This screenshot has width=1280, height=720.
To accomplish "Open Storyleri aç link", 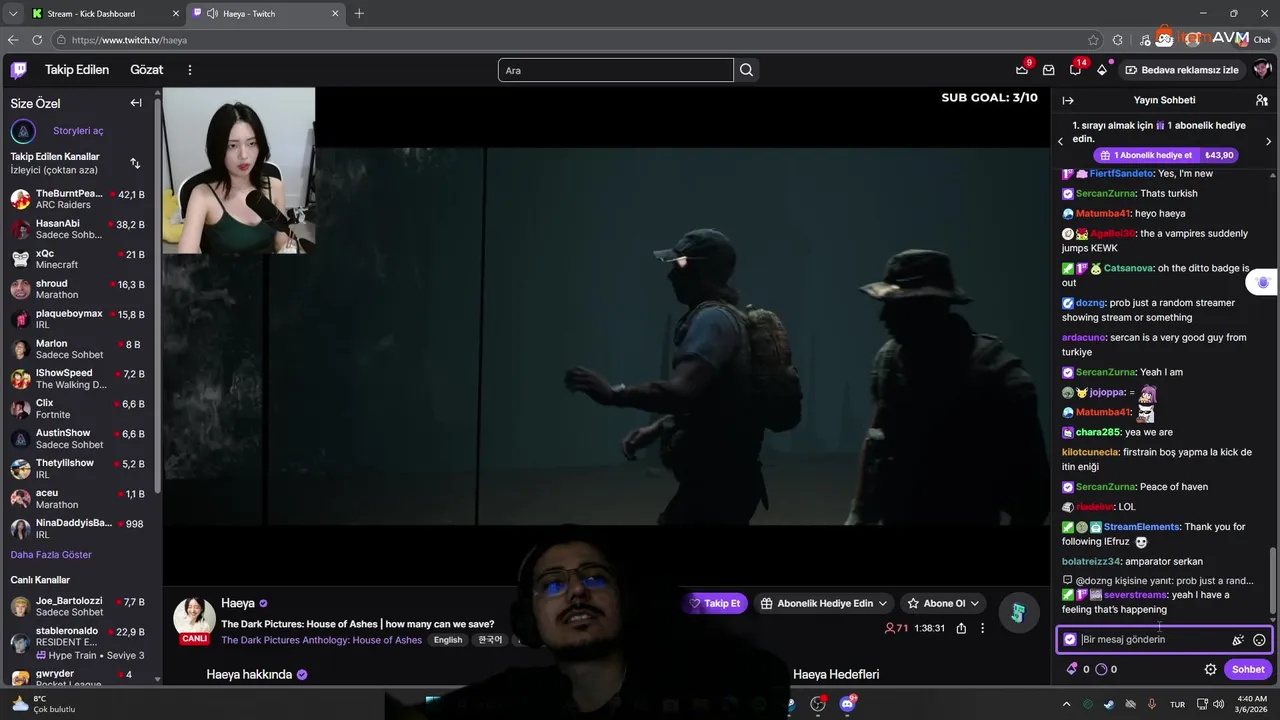I will coord(78,131).
